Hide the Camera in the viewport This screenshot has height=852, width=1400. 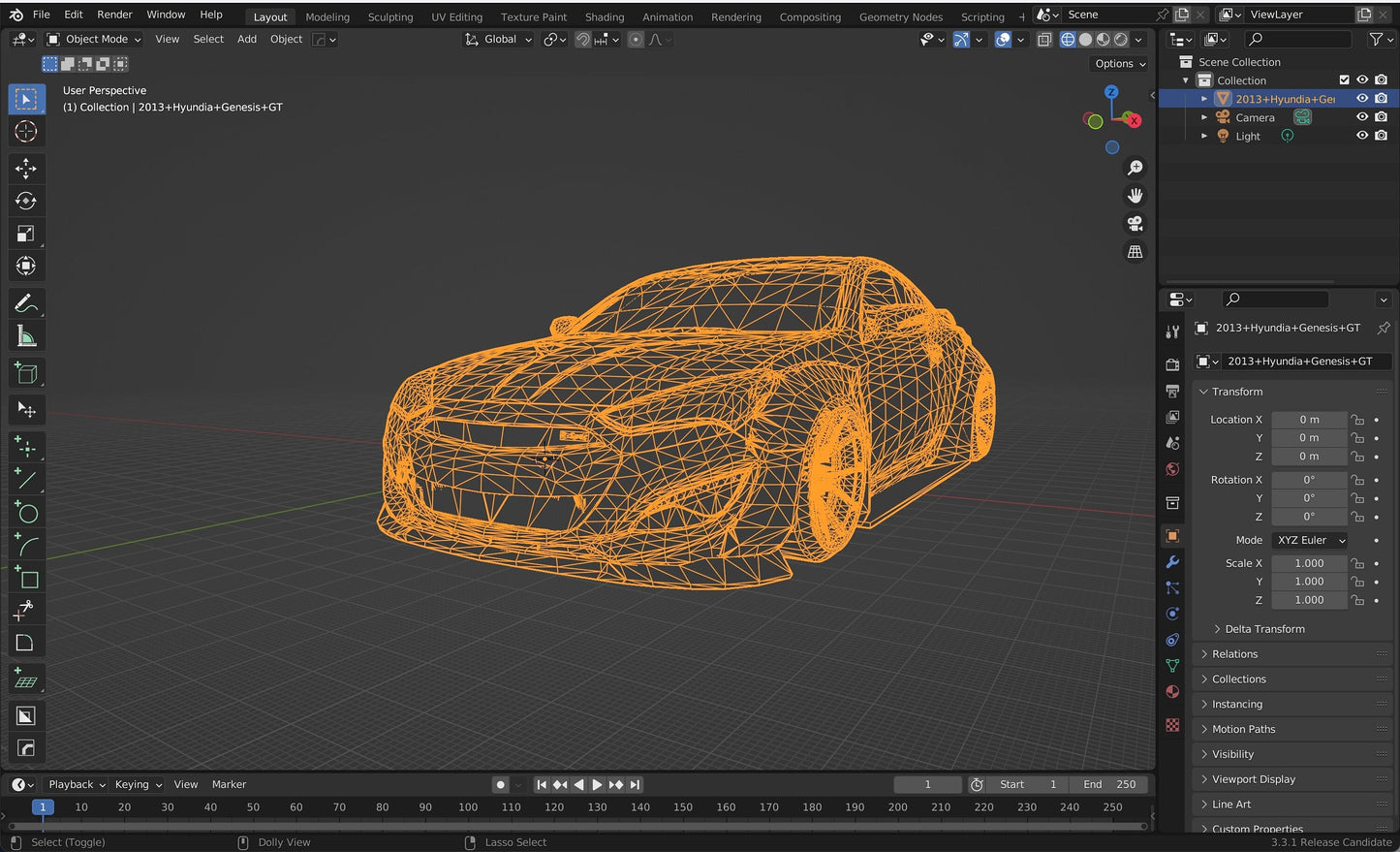[x=1362, y=117]
